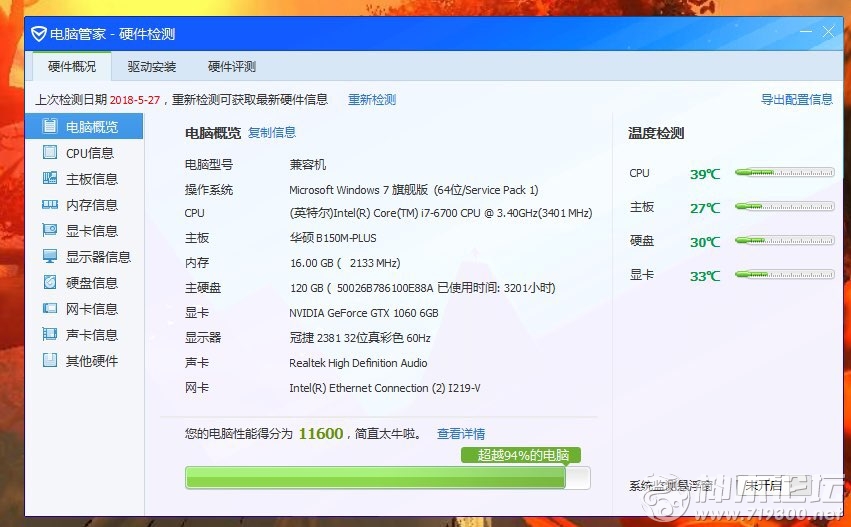Click the green performance score bar

388,478
